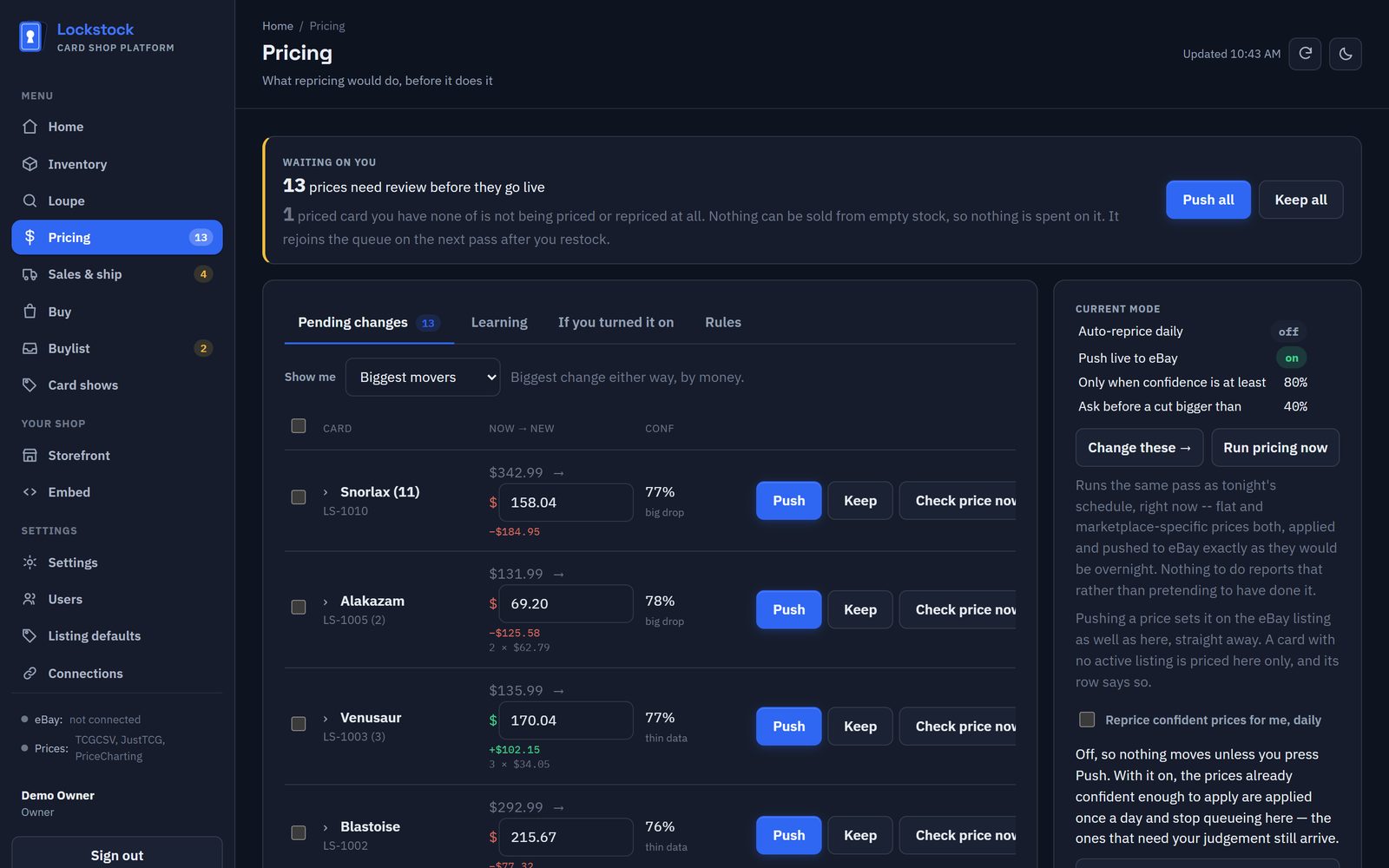The height and width of the screenshot is (868, 1389).
Task: Open Inventory via its box icon
Action: (x=30, y=164)
